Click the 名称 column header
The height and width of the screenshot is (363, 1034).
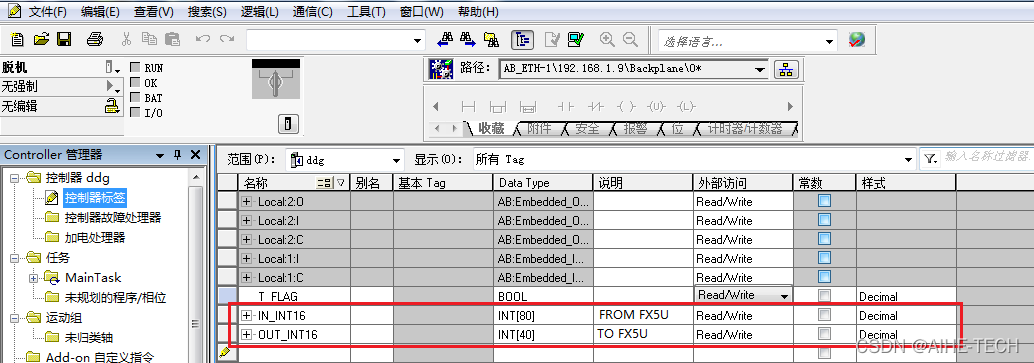(294, 183)
